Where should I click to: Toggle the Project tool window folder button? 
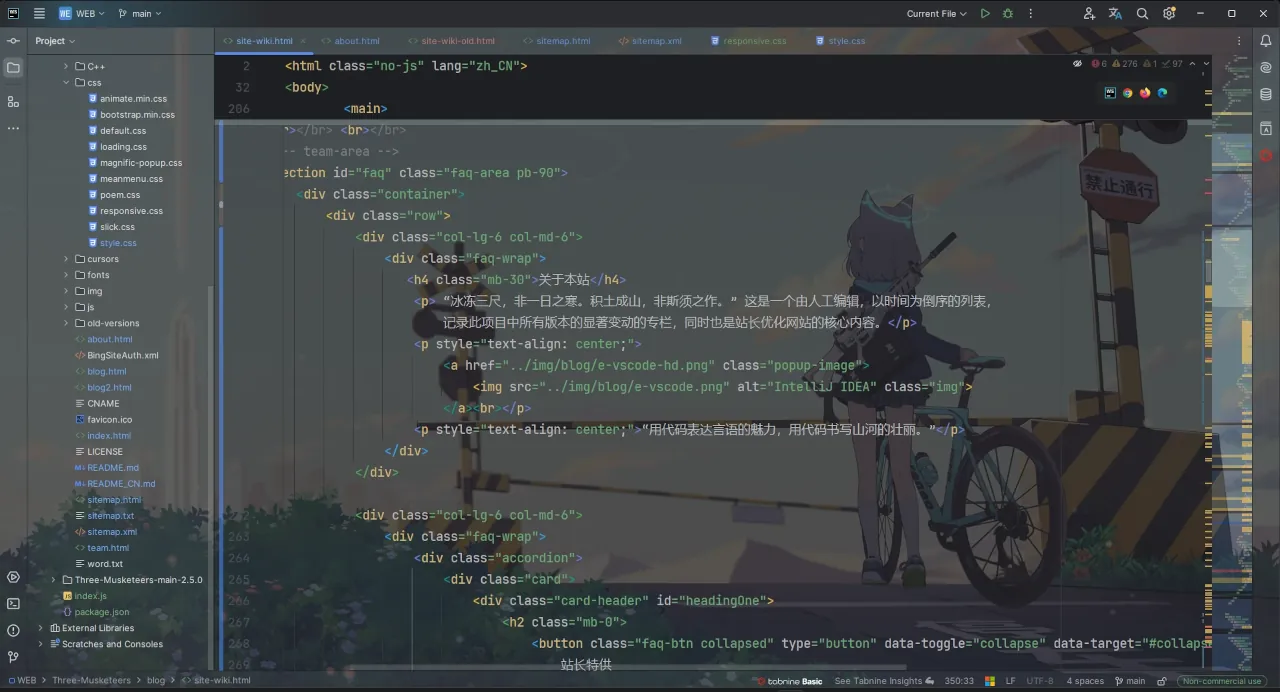13,68
